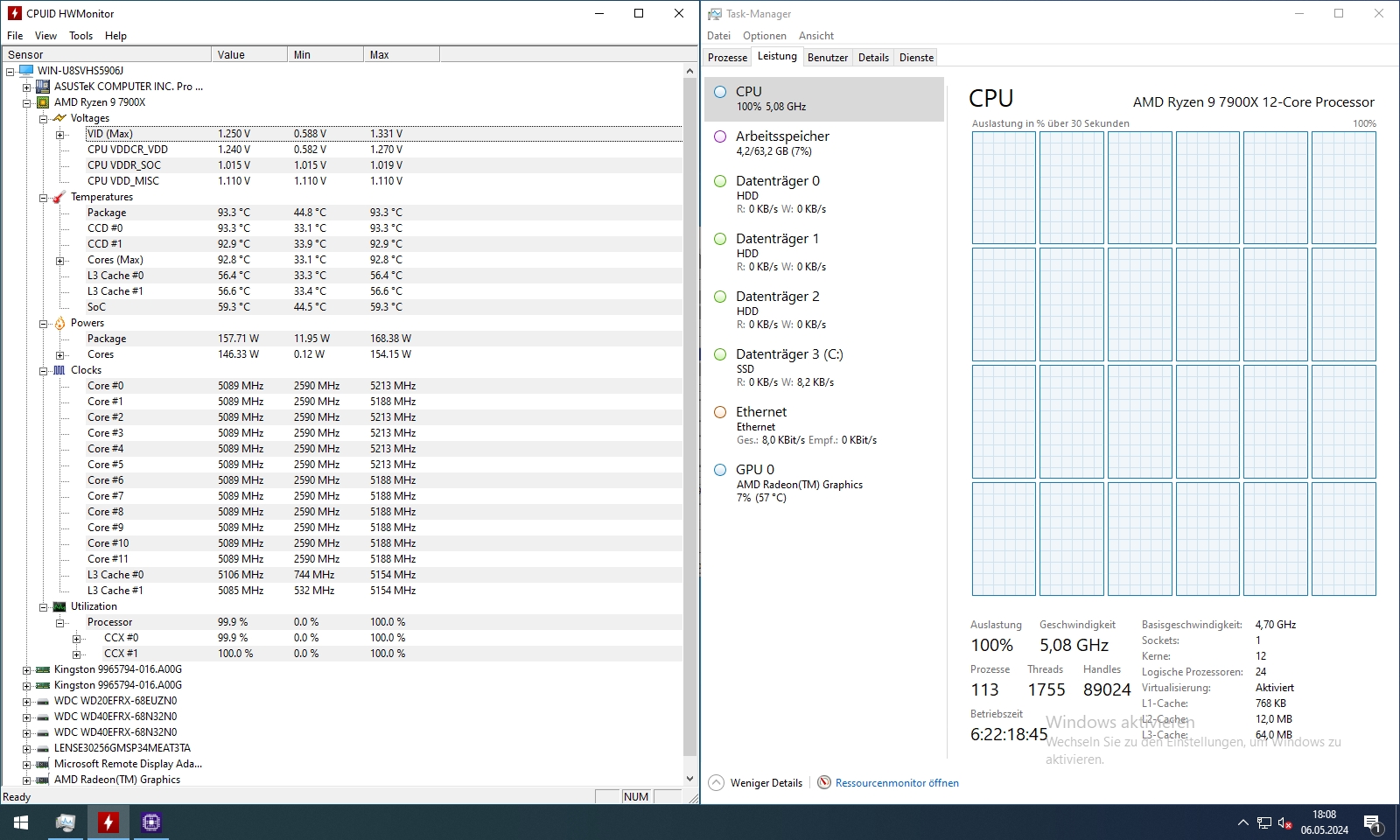
Task: Open the Datei menu in Task-Manager
Action: pos(718,36)
